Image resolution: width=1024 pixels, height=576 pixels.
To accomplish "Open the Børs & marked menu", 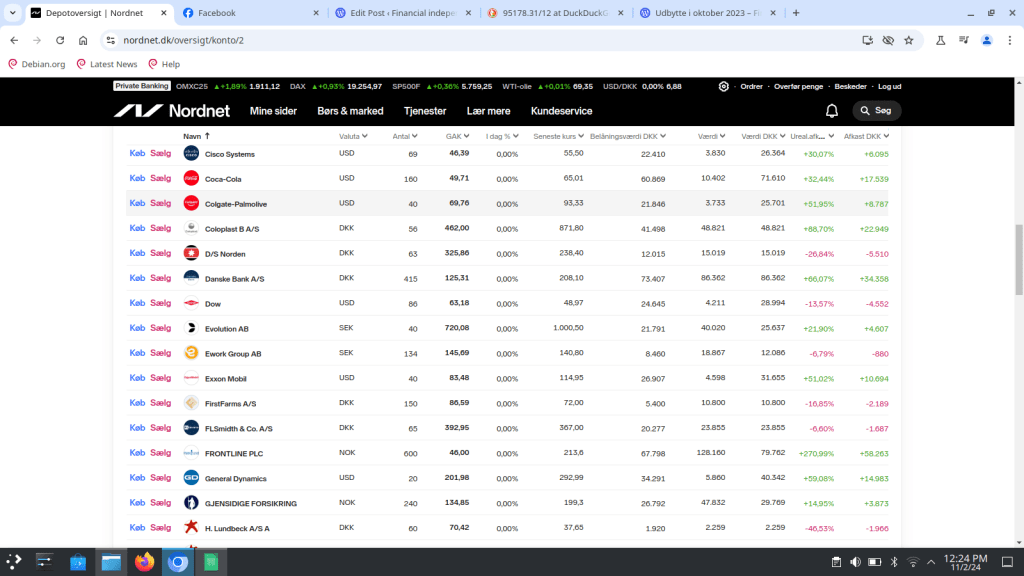I will tap(350, 111).
